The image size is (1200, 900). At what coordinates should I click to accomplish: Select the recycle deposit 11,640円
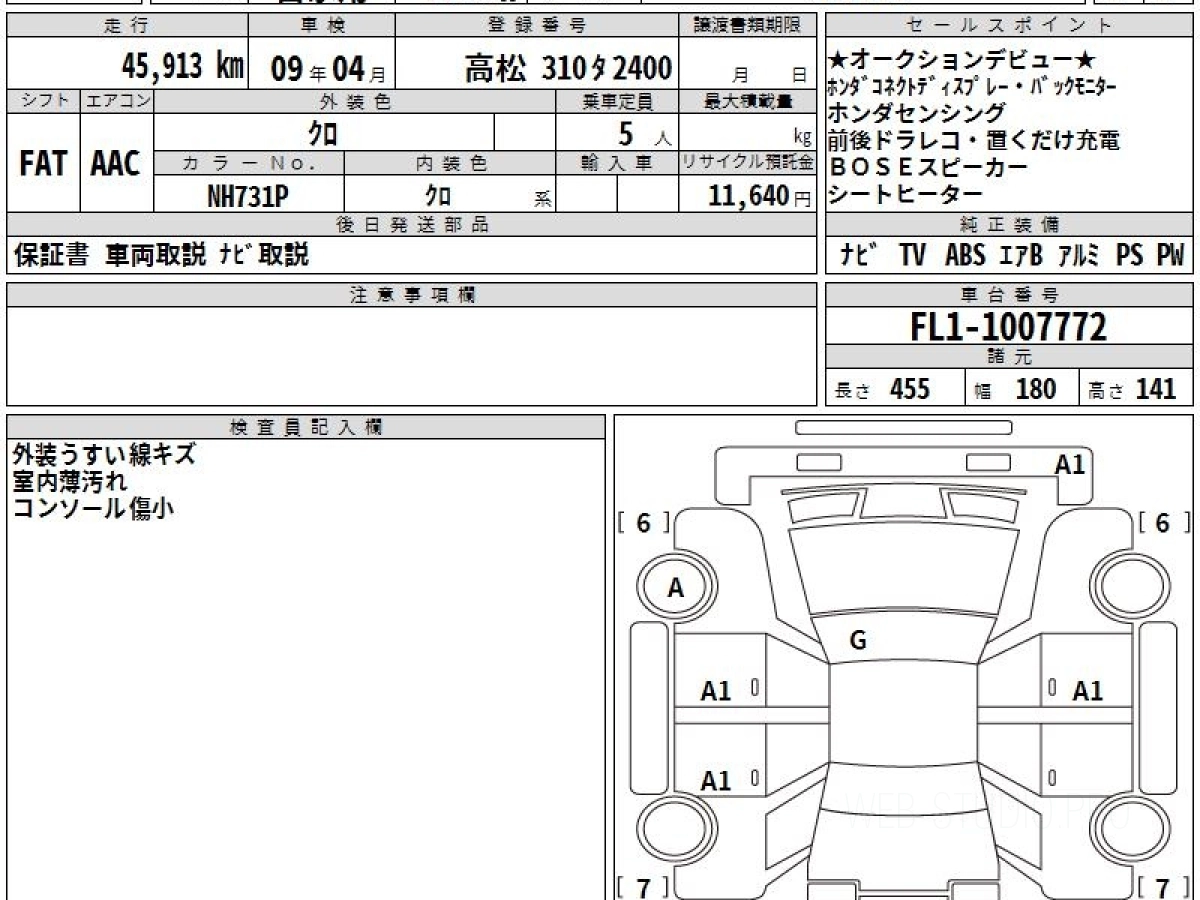[760, 196]
